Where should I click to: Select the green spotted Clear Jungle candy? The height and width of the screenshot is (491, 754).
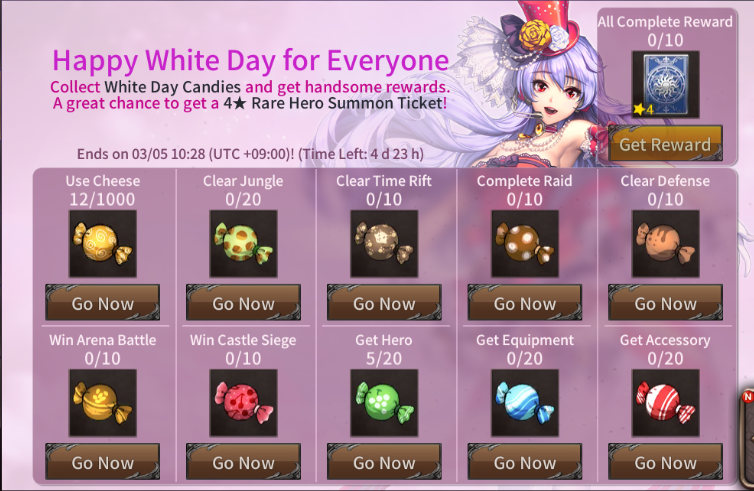(243, 244)
